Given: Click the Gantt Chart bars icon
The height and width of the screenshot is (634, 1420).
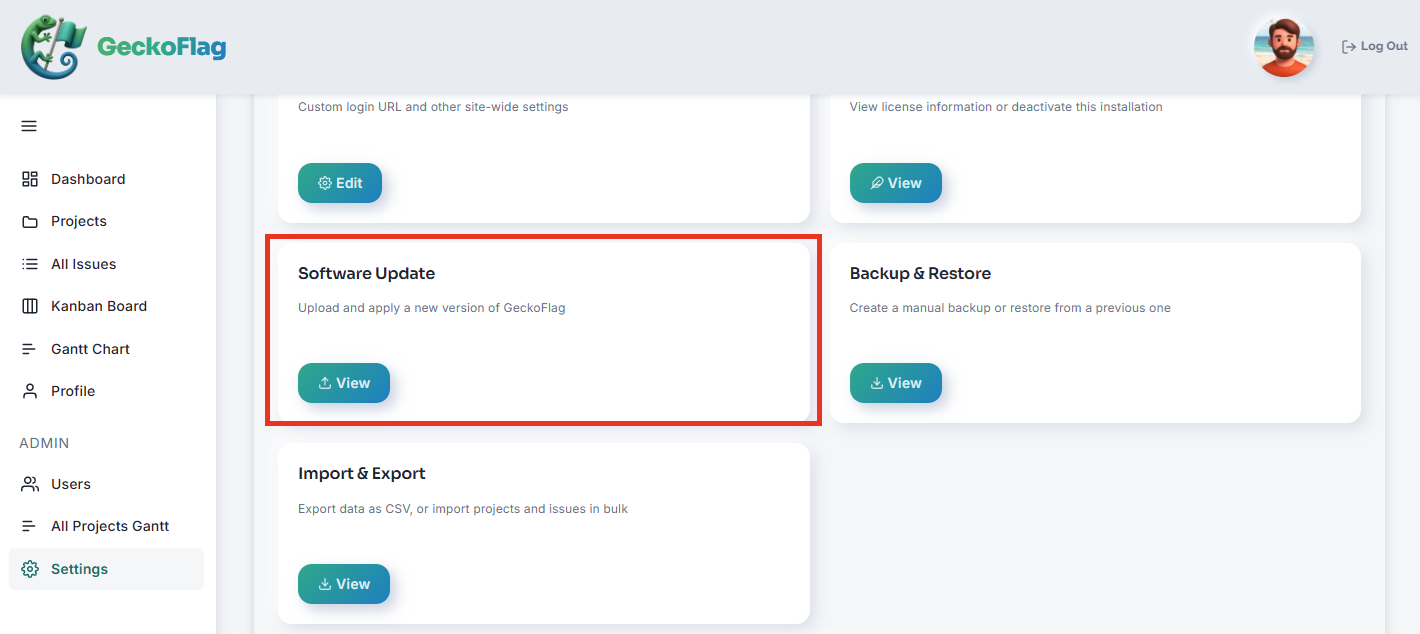Looking at the screenshot, I should (30, 349).
